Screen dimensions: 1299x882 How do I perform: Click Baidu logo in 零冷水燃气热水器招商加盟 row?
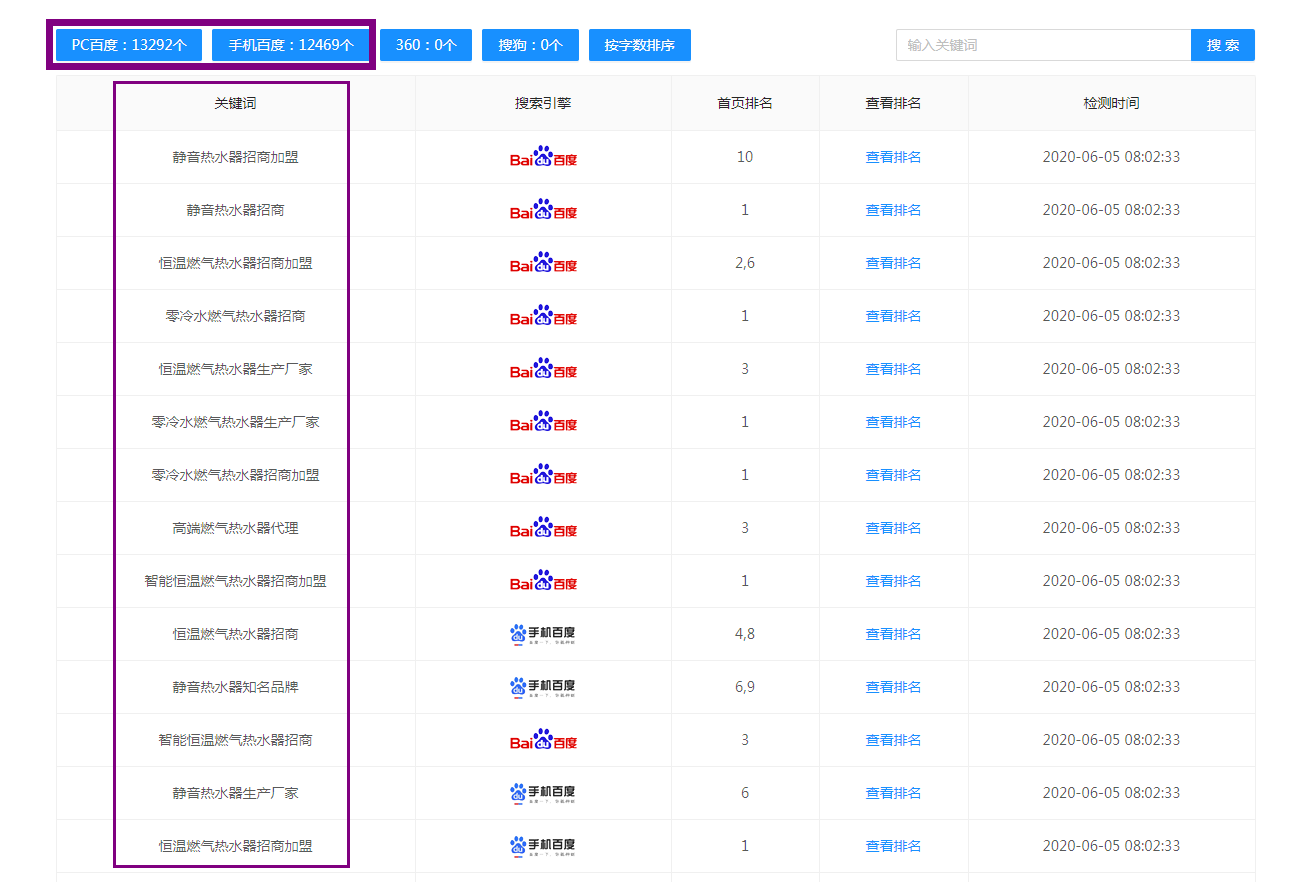point(543,475)
